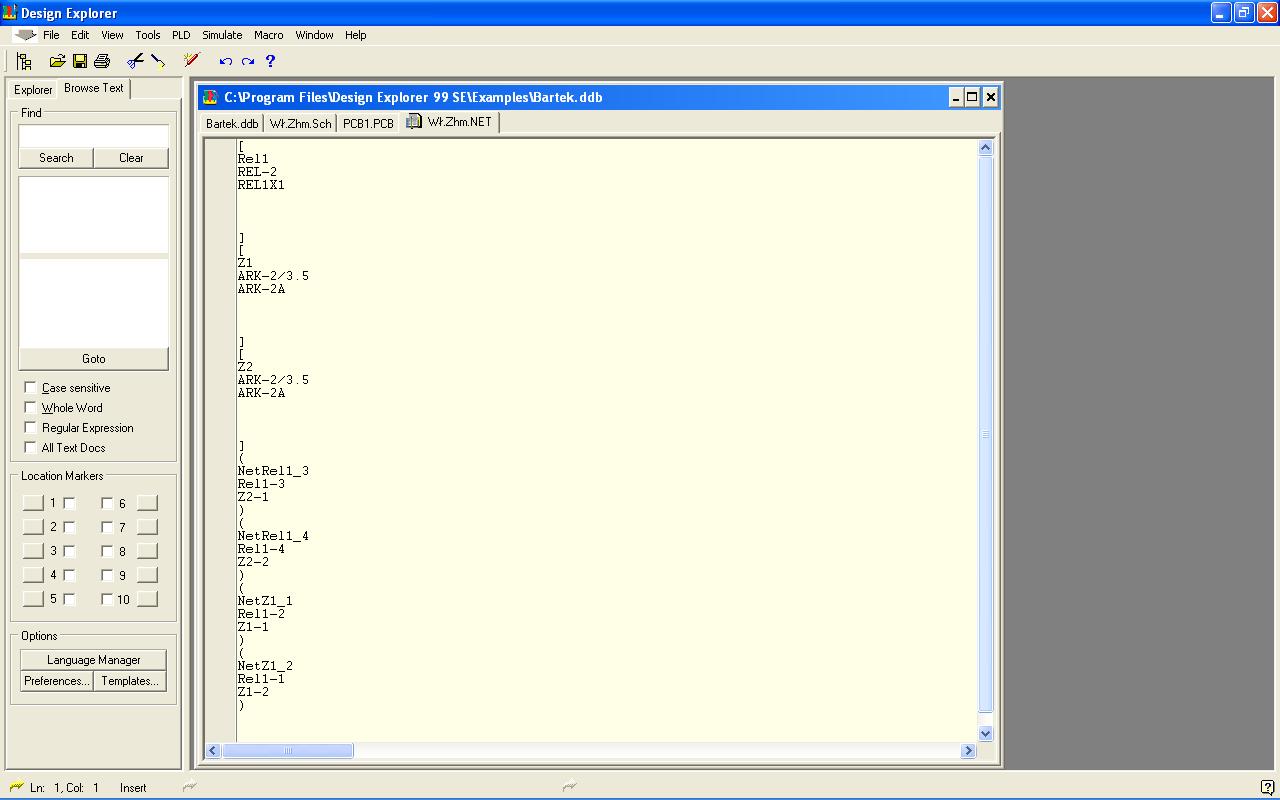Click the blank button right of marker 9
Screen dimensions: 1280x800
[147, 575]
